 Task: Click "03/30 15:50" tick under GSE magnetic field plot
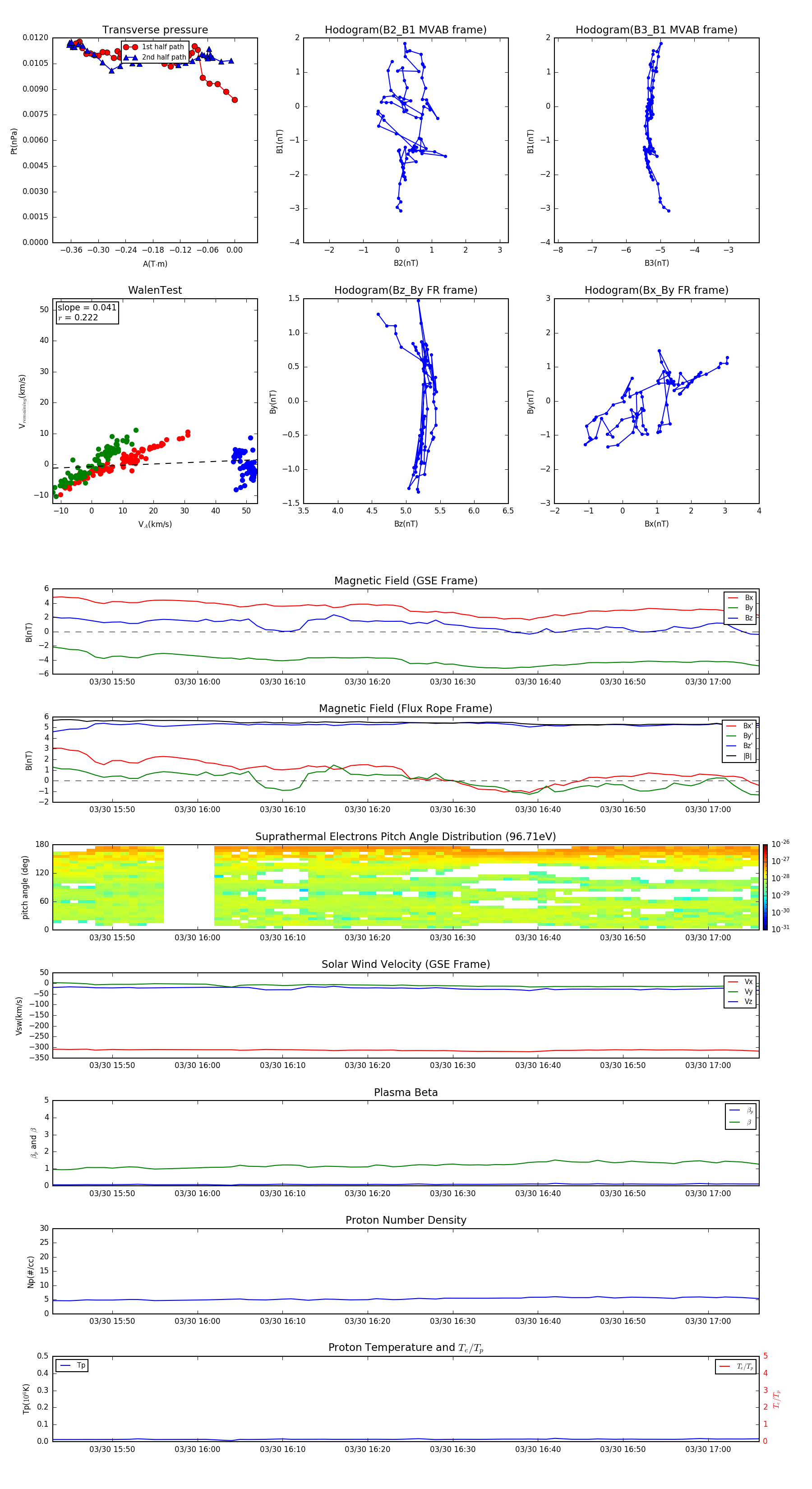point(112,682)
